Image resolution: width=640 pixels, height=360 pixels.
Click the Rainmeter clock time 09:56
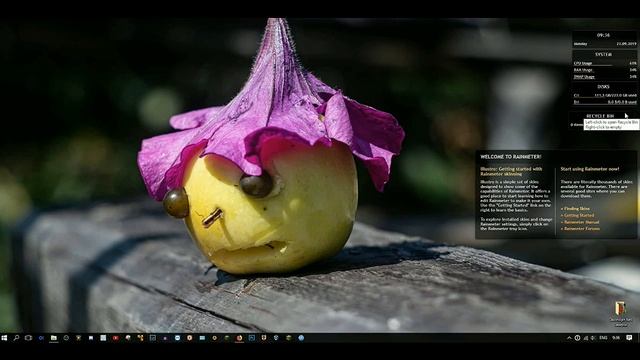pyautogui.click(x=603, y=36)
